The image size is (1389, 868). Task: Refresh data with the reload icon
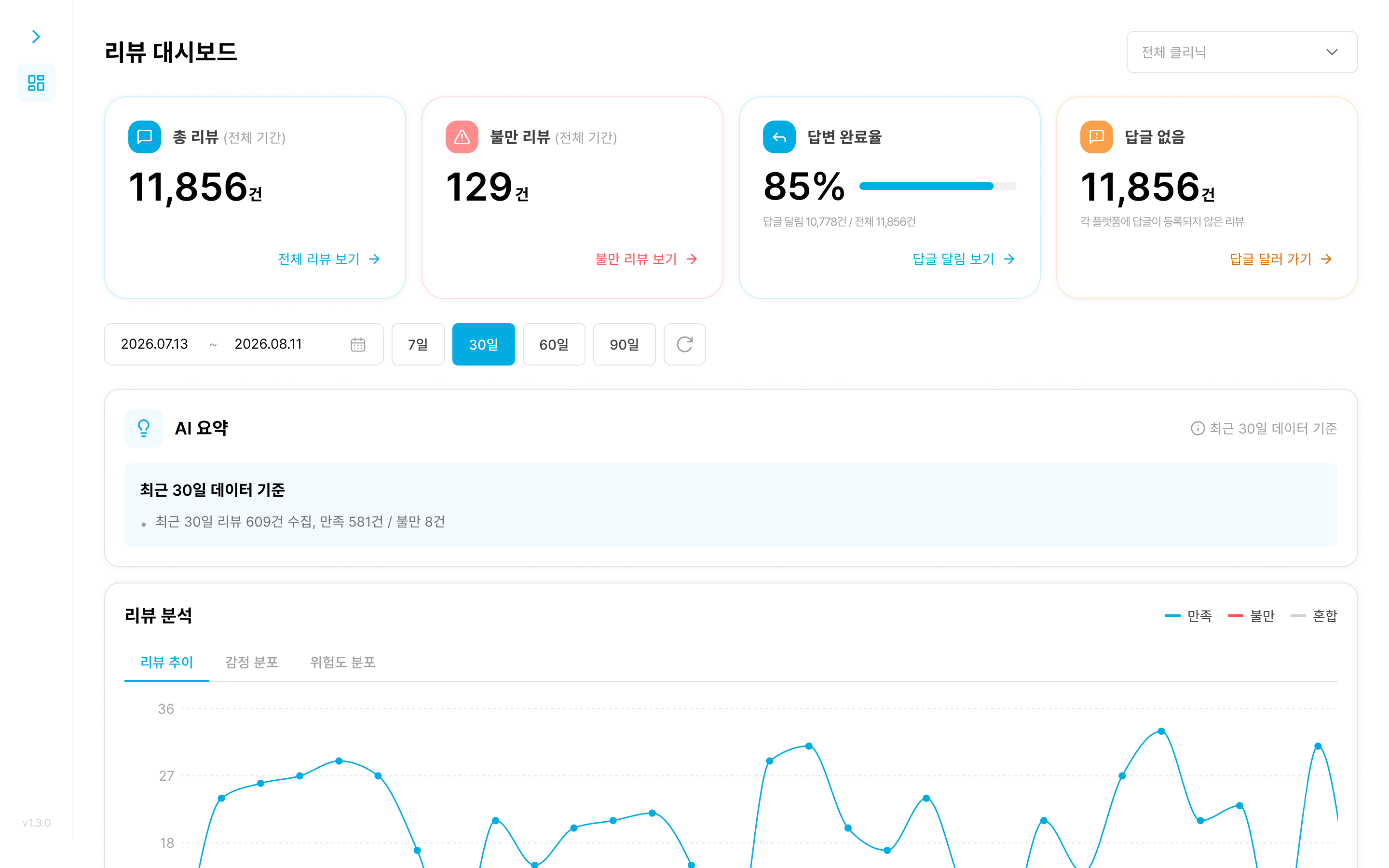pos(685,344)
